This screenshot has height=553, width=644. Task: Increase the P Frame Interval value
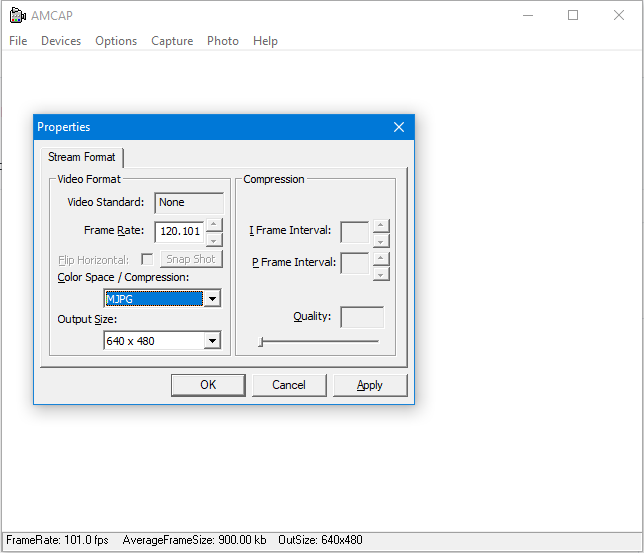pos(381,258)
